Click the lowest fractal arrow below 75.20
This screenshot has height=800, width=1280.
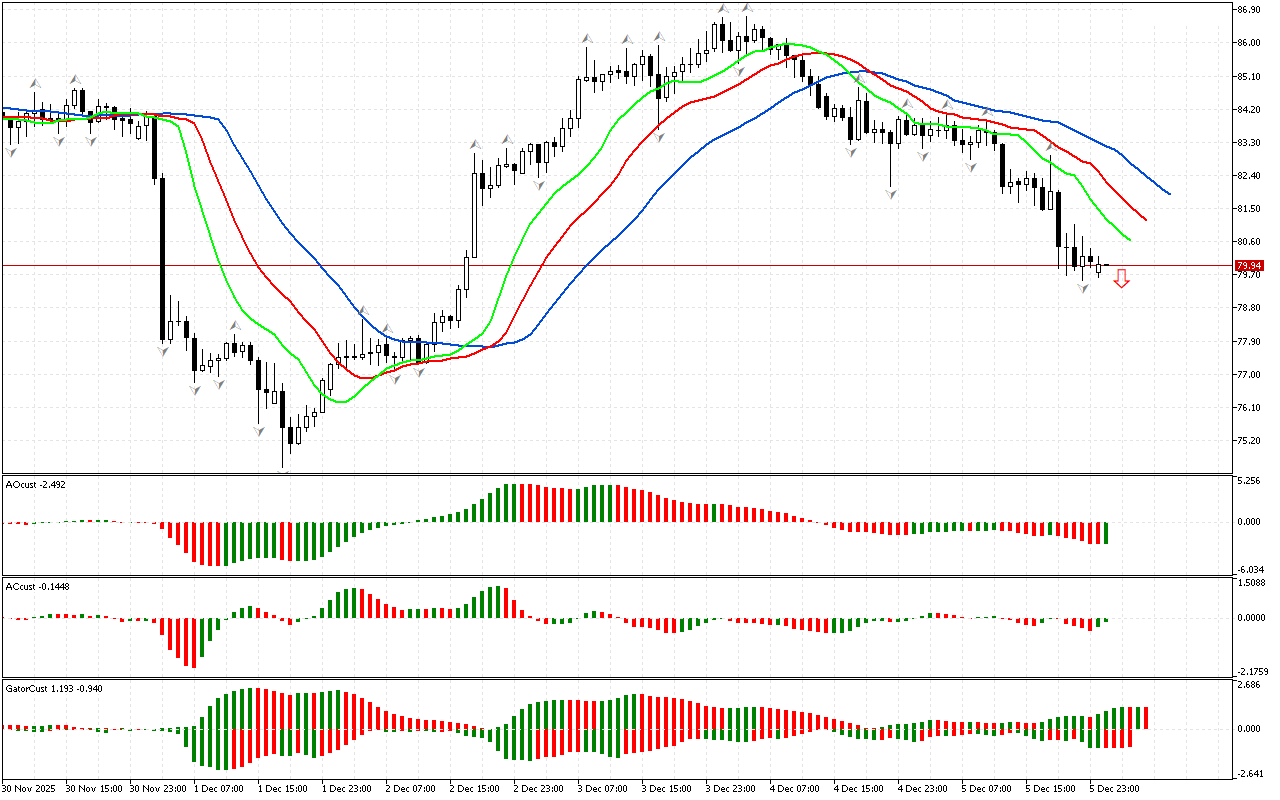coord(284,466)
